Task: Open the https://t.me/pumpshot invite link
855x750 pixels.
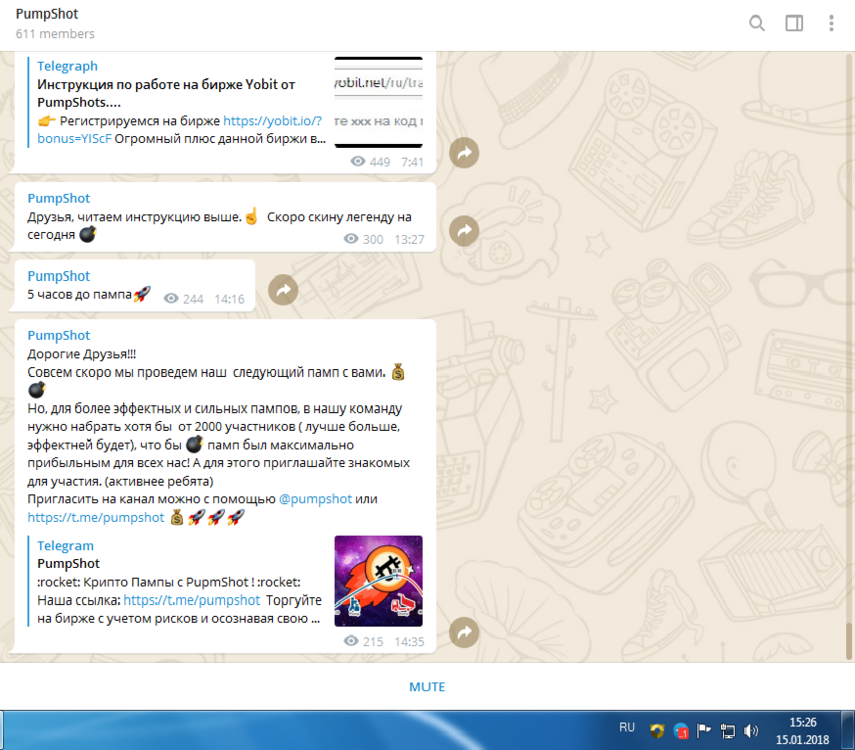Action: [x=96, y=517]
